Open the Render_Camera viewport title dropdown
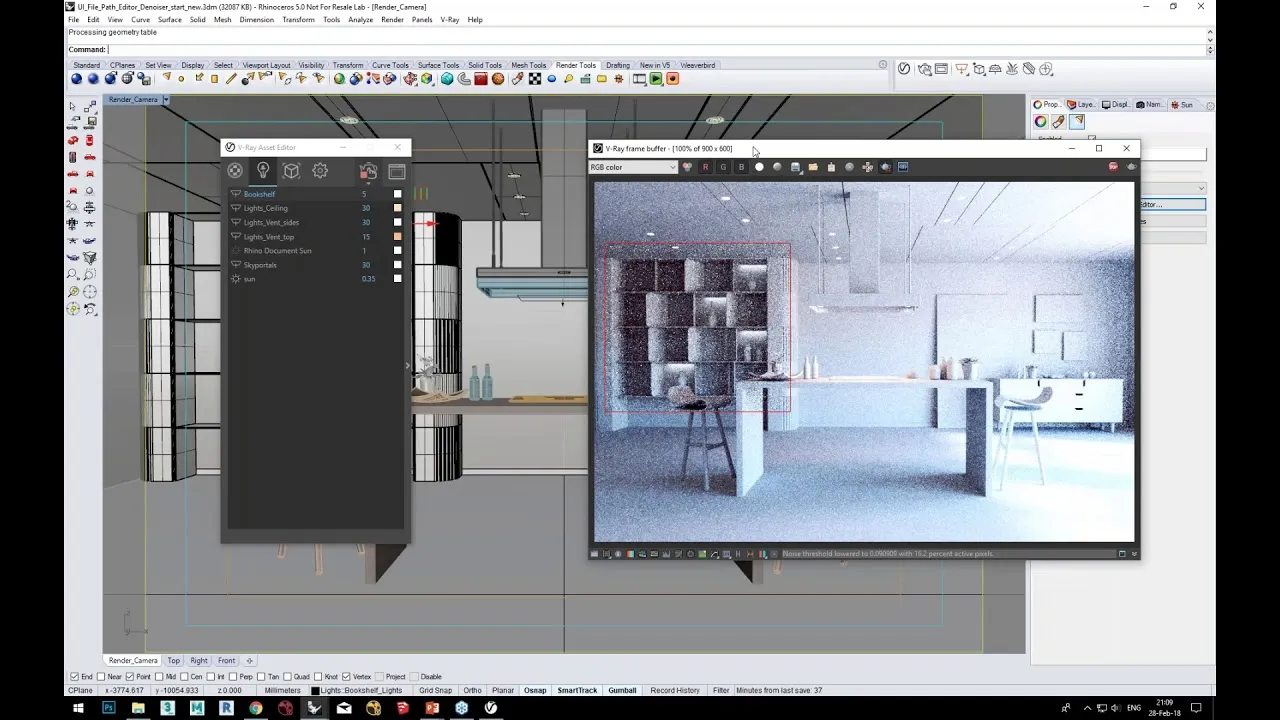The width and height of the screenshot is (1280, 720). 166,100
